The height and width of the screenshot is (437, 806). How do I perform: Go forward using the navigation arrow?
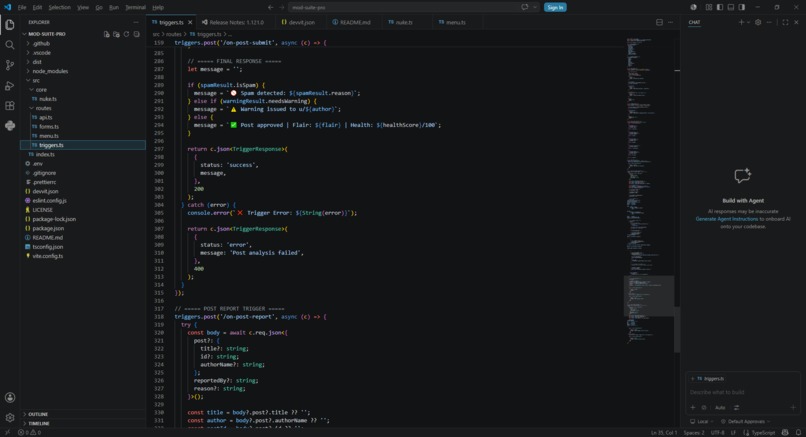click(281, 7)
